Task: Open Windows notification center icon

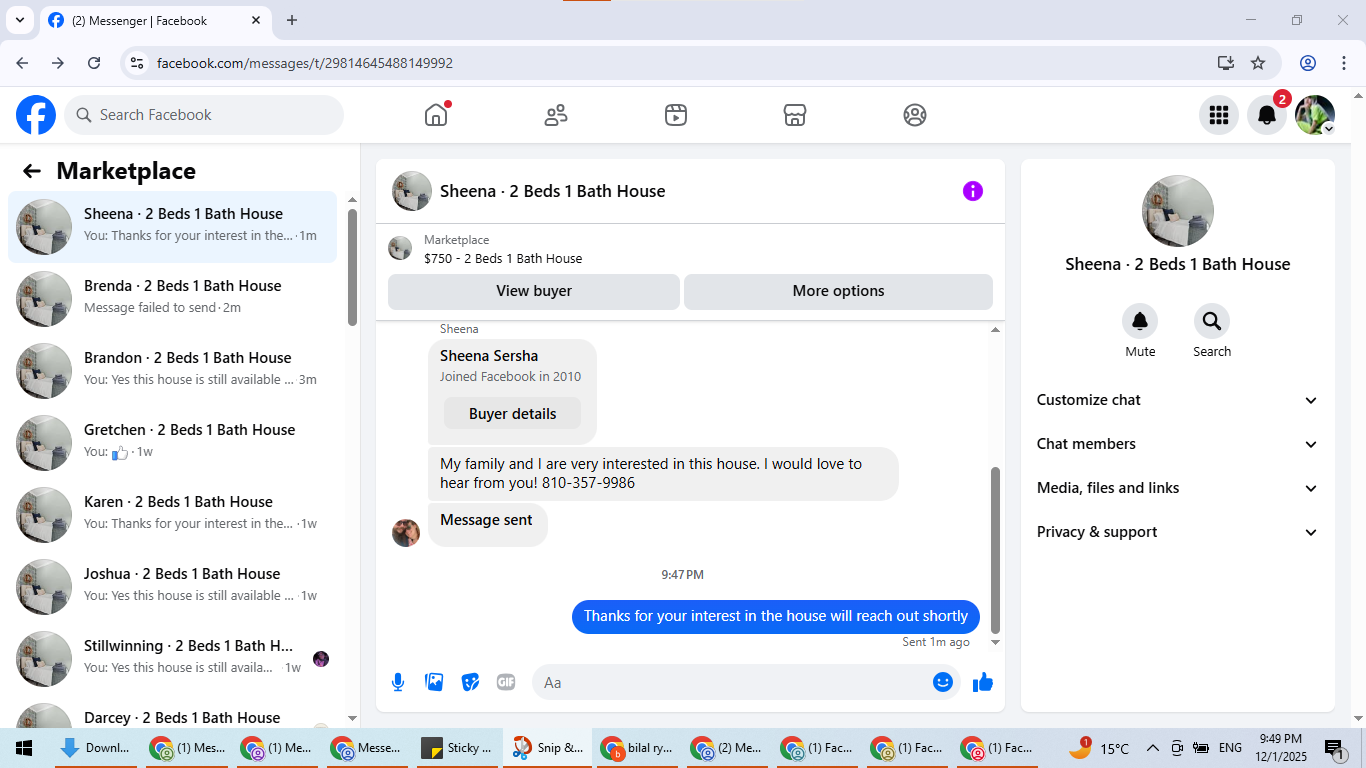Action: point(1334,748)
